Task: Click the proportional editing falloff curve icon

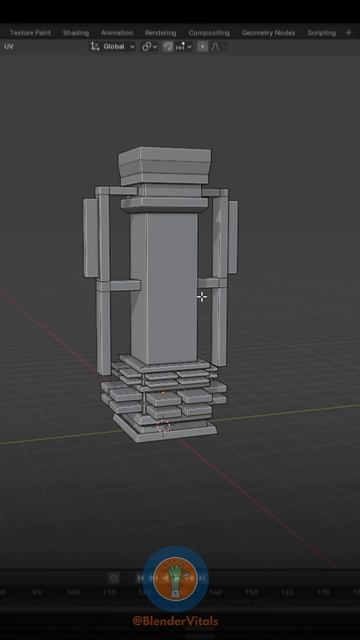Action: tap(216, 47)
